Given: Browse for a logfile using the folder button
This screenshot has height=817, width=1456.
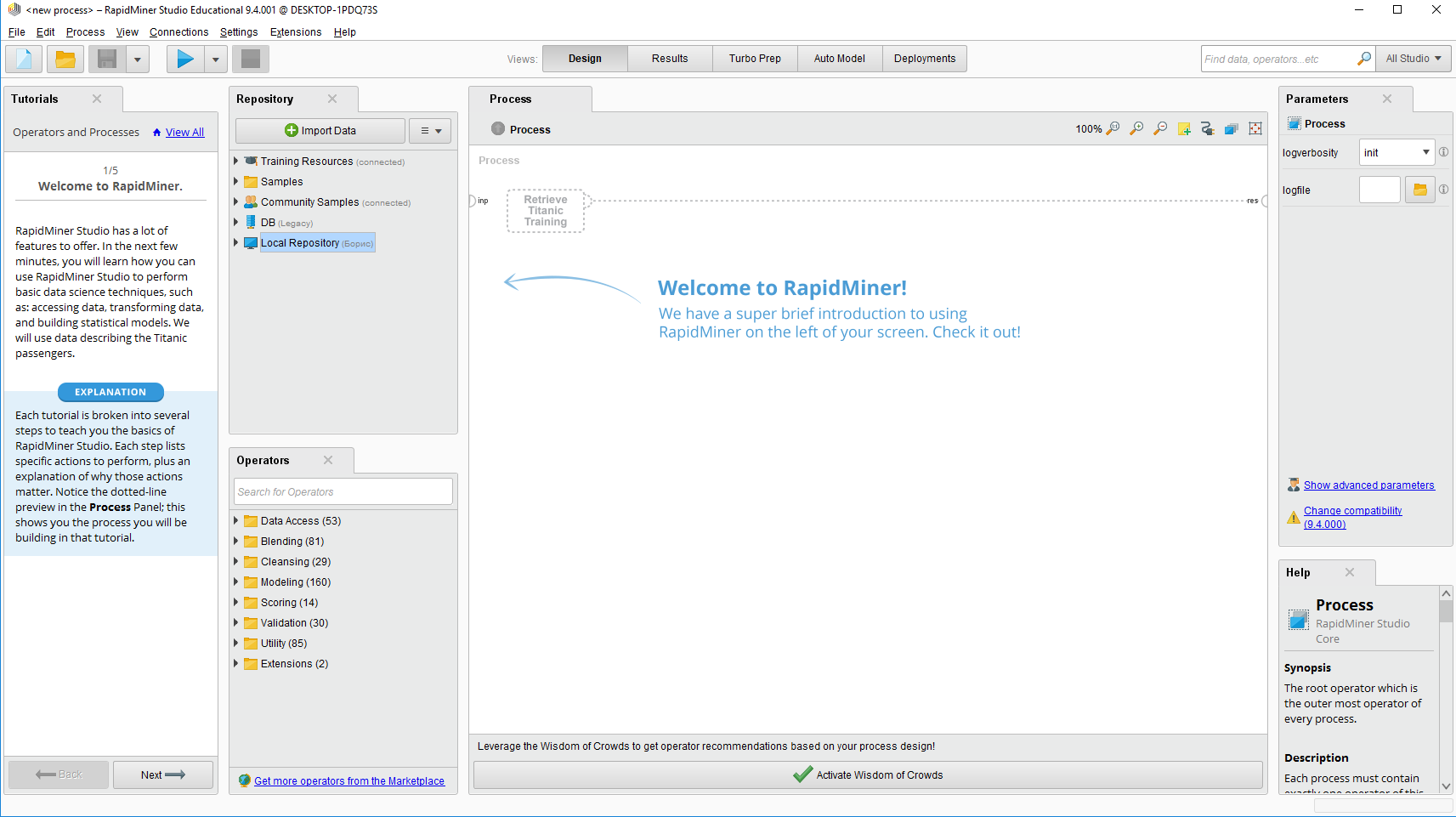Looking at the screenshot, I should coord(1419,190).
